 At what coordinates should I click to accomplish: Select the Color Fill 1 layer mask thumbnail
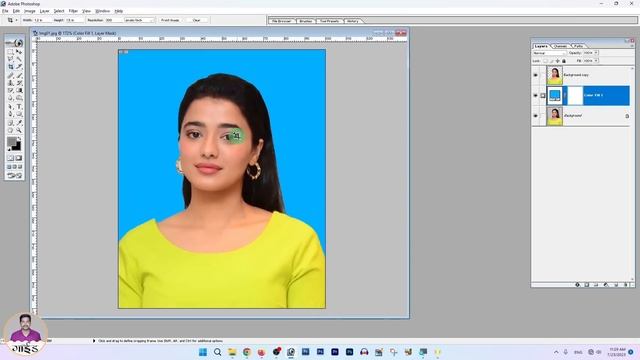pyautogui.click(x=575, y=96)
